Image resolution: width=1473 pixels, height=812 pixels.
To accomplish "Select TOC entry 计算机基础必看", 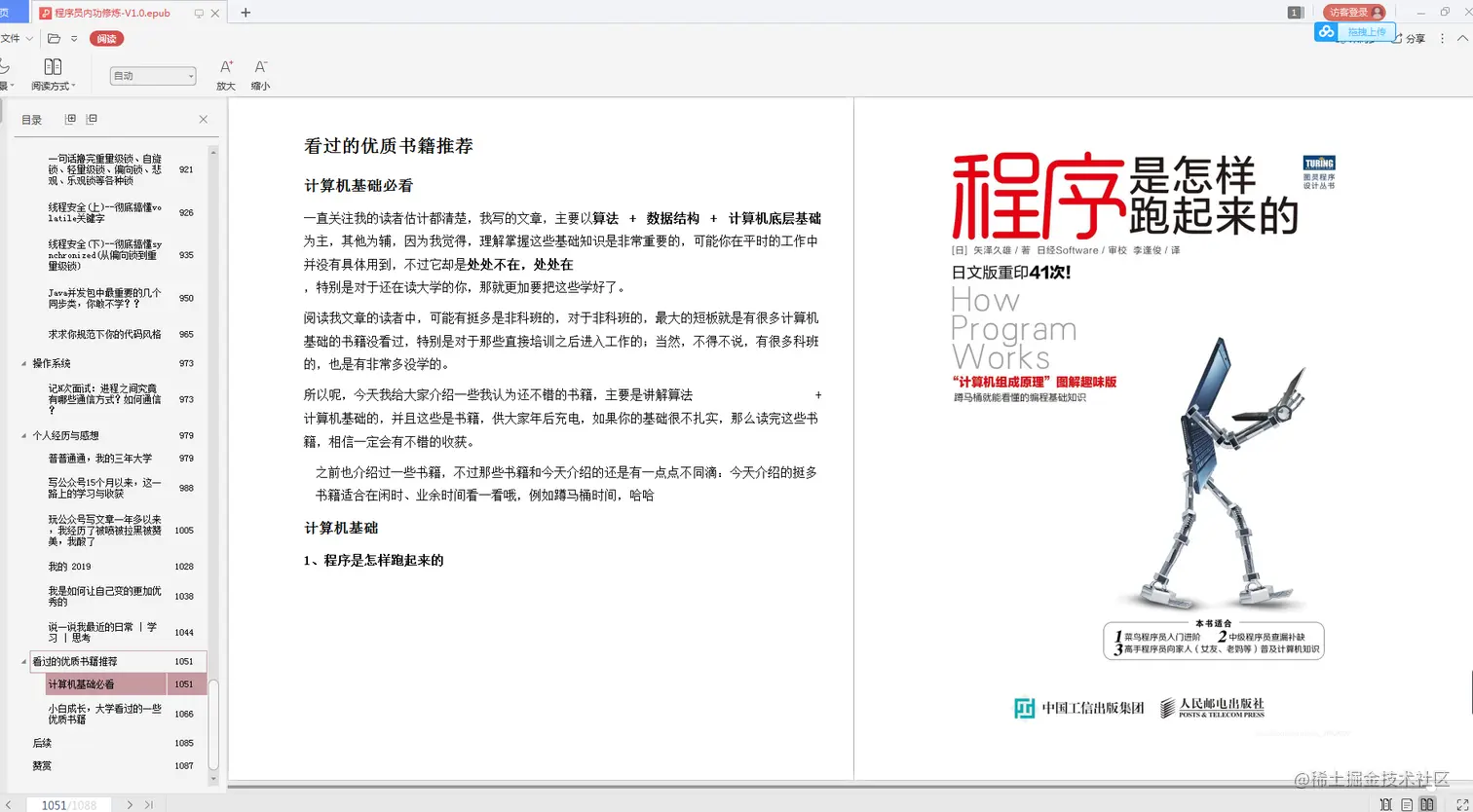I will [x=82, y=683].
